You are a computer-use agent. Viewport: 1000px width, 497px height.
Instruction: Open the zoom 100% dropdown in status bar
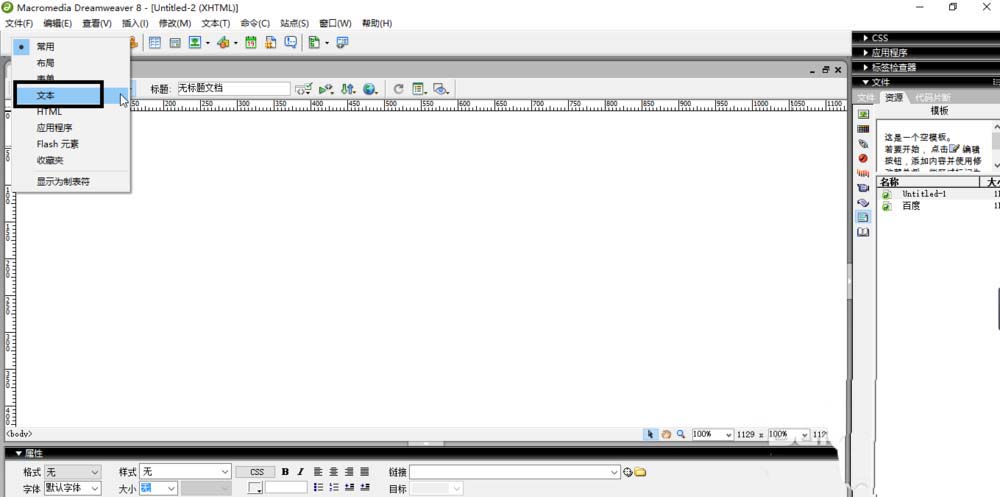click(x=712, y=434)
